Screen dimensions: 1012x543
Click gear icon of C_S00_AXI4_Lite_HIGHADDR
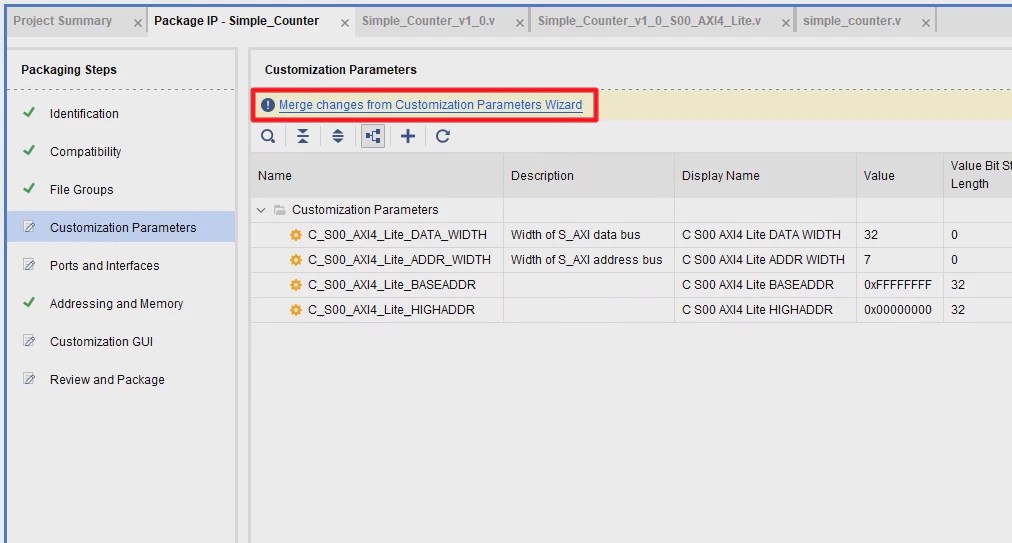(x=296, y=310)
